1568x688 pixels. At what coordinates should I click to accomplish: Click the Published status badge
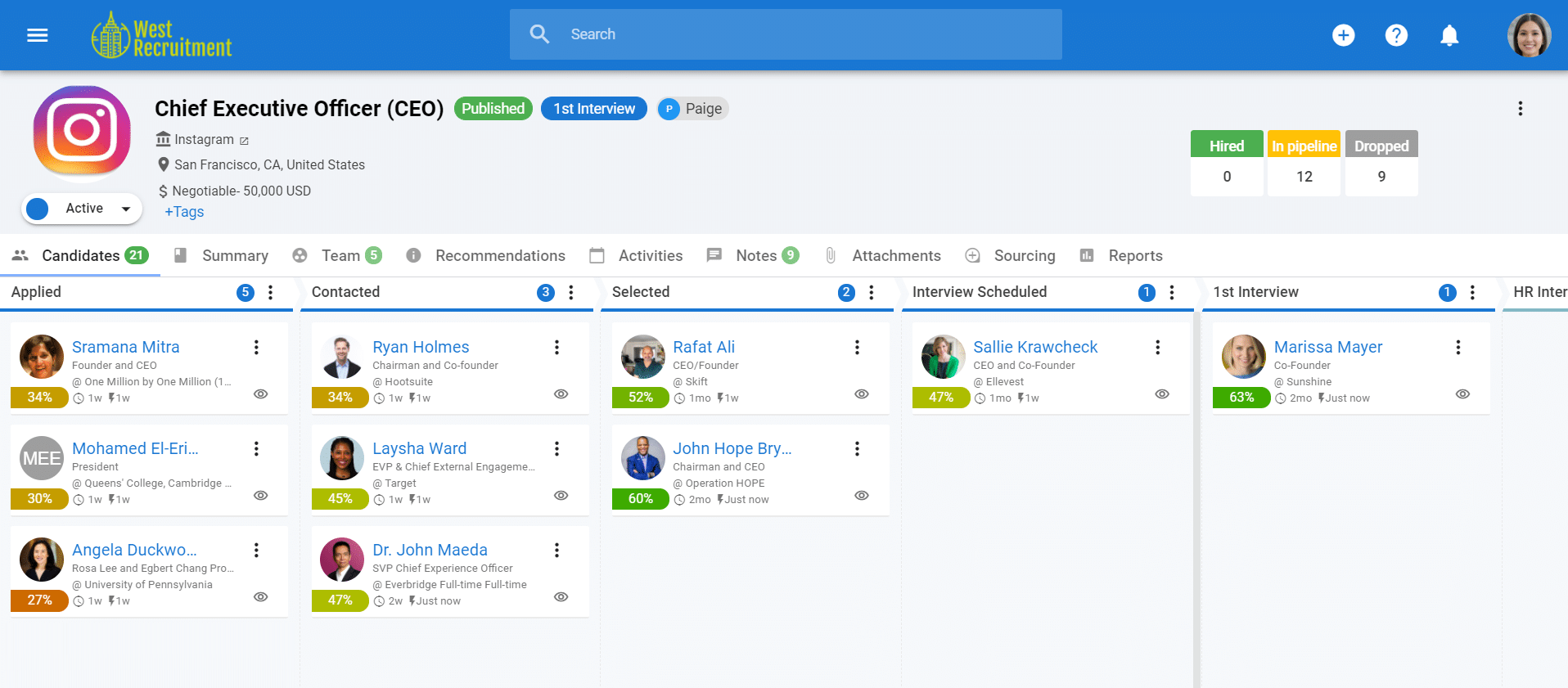click(x=493, y=109)
